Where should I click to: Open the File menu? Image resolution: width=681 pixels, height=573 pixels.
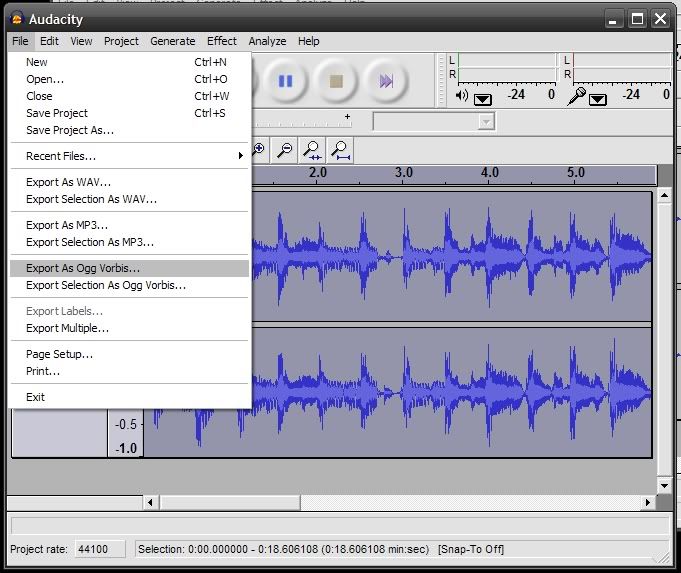[x=20, y=41]
